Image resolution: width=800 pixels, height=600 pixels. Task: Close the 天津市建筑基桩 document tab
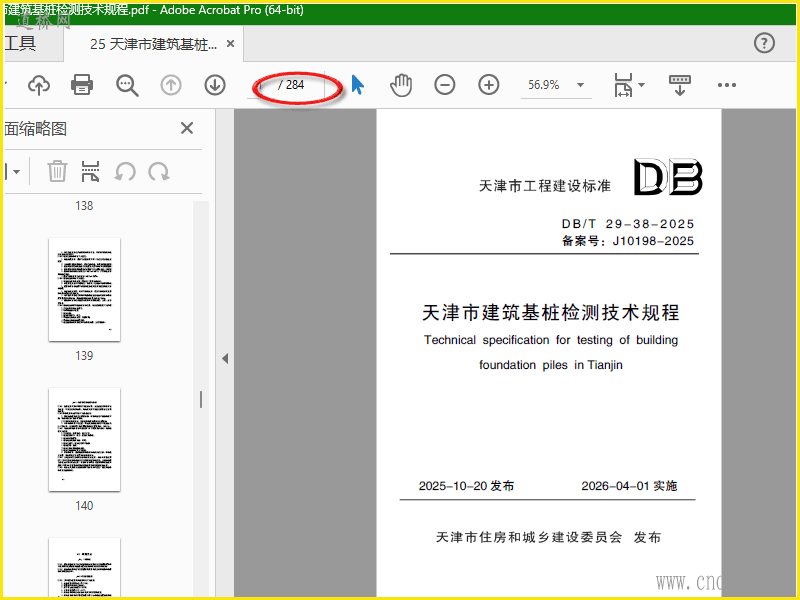tap(231, 44)
